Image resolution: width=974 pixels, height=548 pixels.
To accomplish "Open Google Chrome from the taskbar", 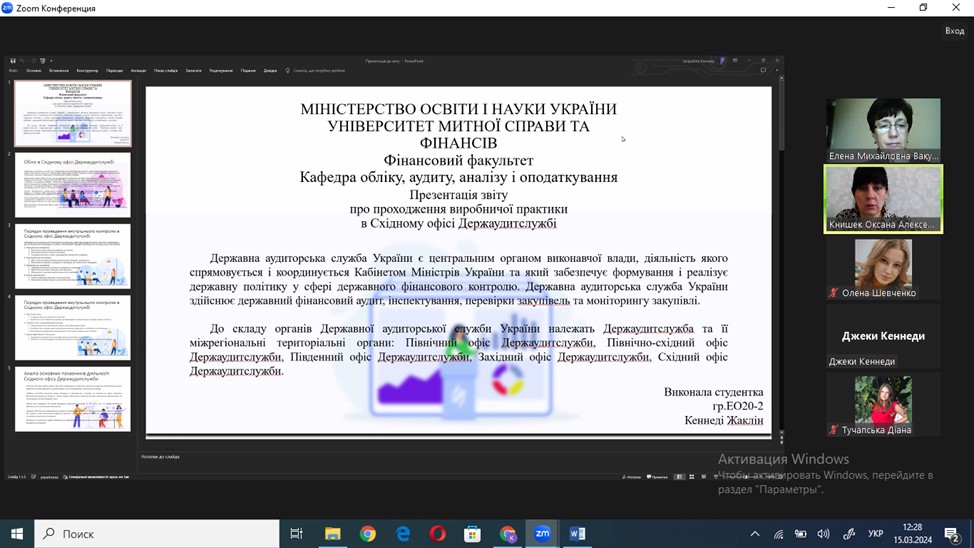I will [x=368, y=534].
